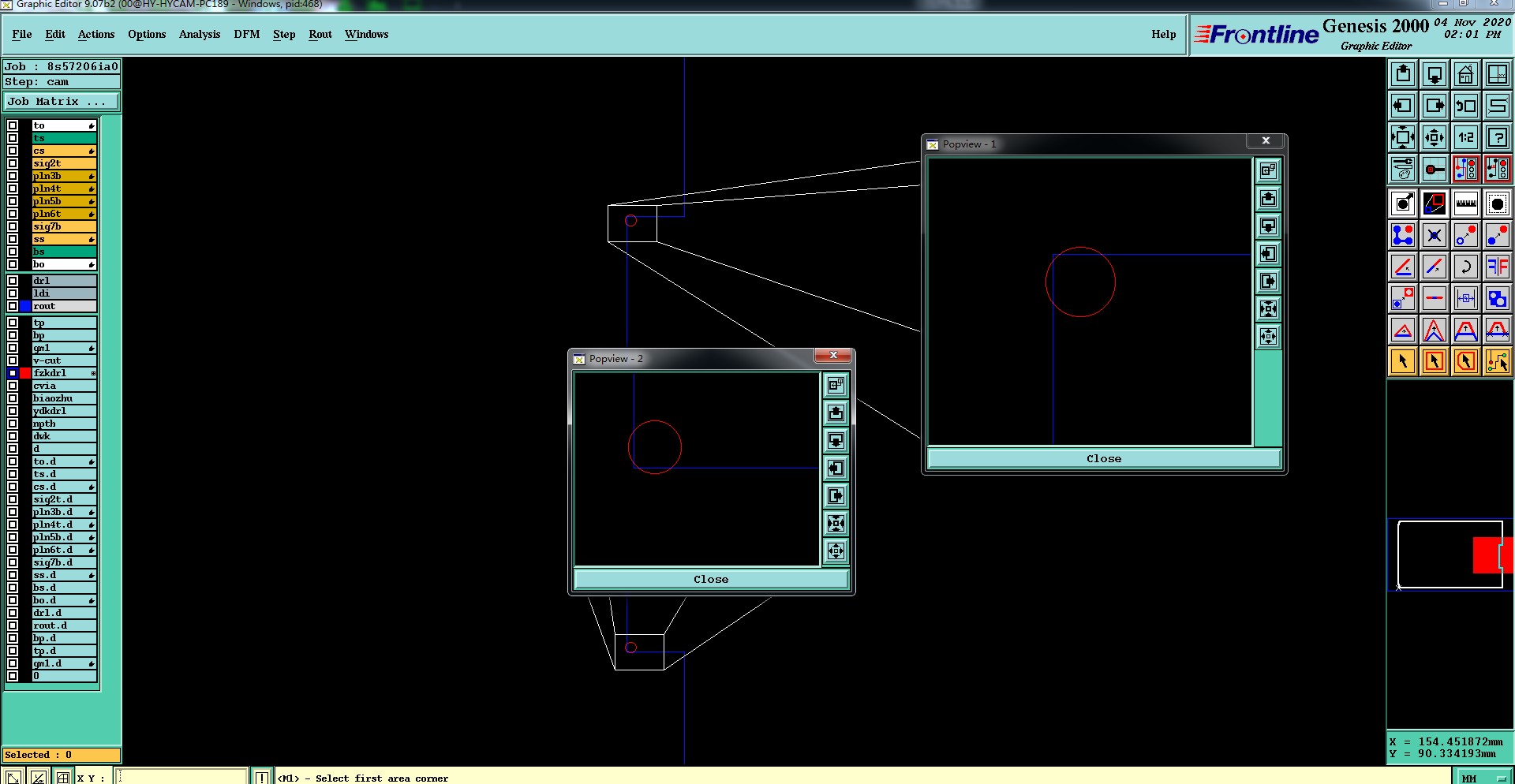
Task: Click zoom out icon in Popview - 1
Action: (1268, 336)
